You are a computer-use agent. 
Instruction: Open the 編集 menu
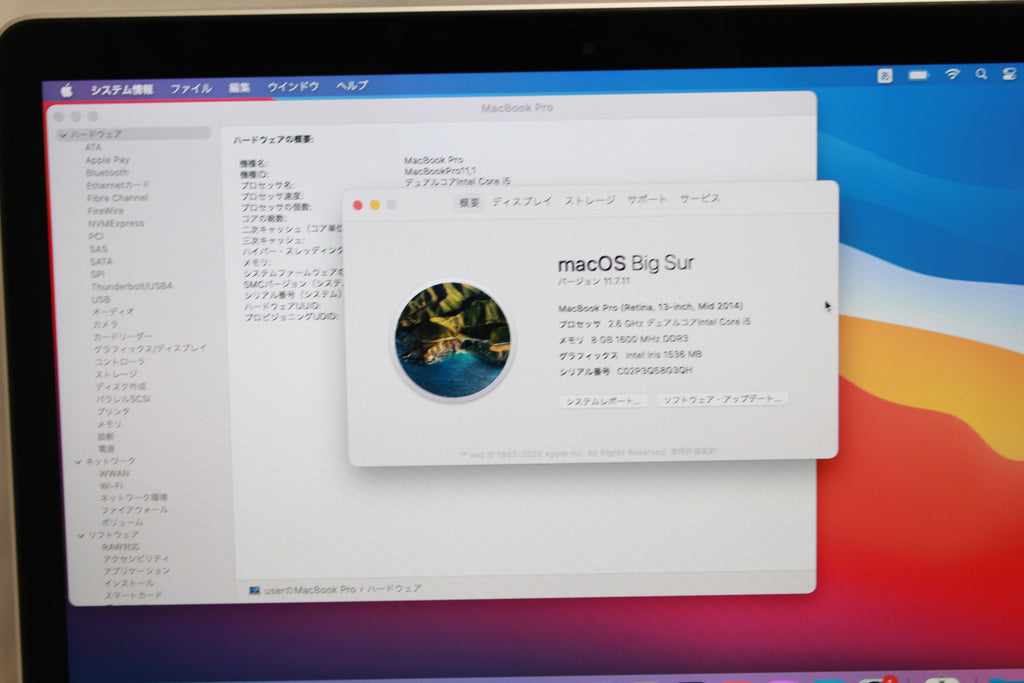point(240,87)
